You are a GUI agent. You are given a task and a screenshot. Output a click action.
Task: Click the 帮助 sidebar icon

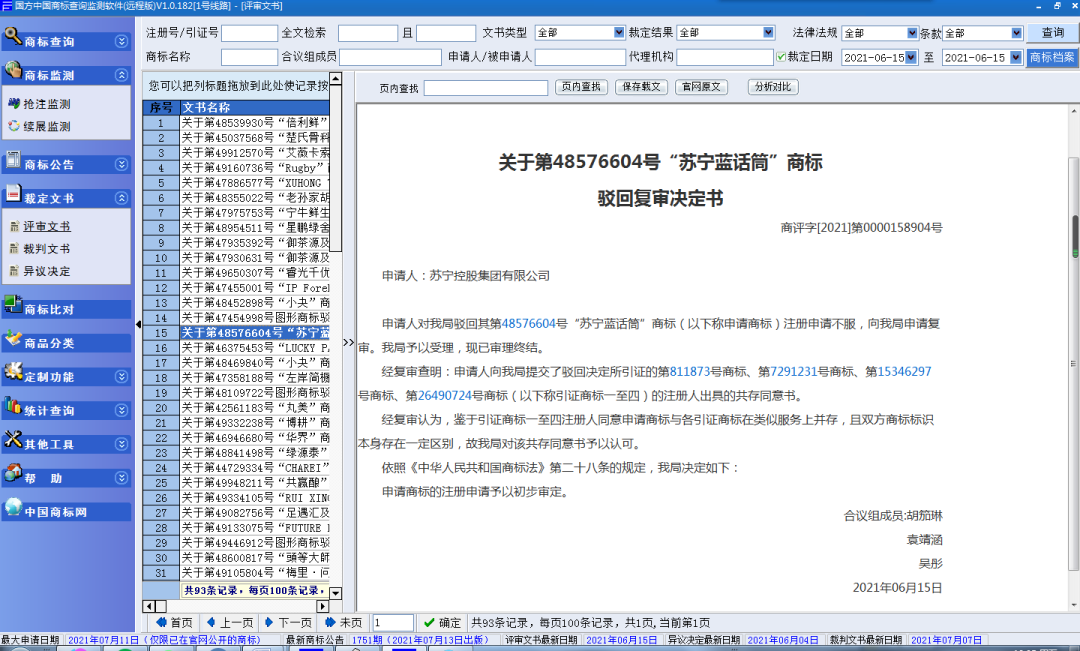point(12,473)
